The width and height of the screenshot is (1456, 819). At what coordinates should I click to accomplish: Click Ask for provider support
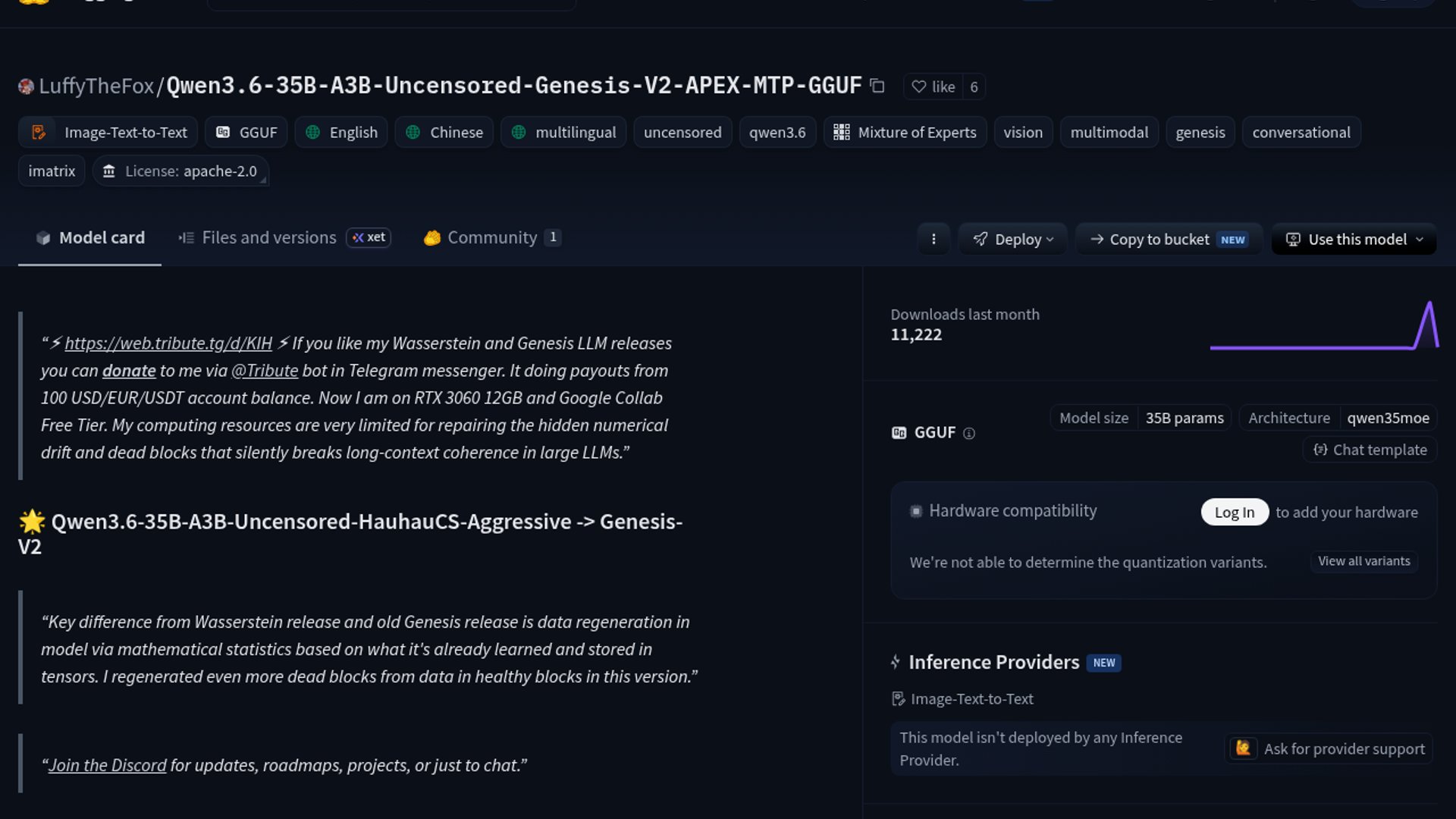point(1329,748)
